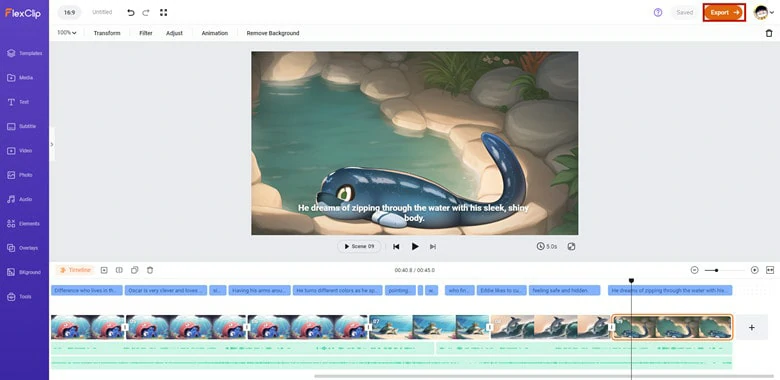Redo the last undone action

(x=146, y=12)
